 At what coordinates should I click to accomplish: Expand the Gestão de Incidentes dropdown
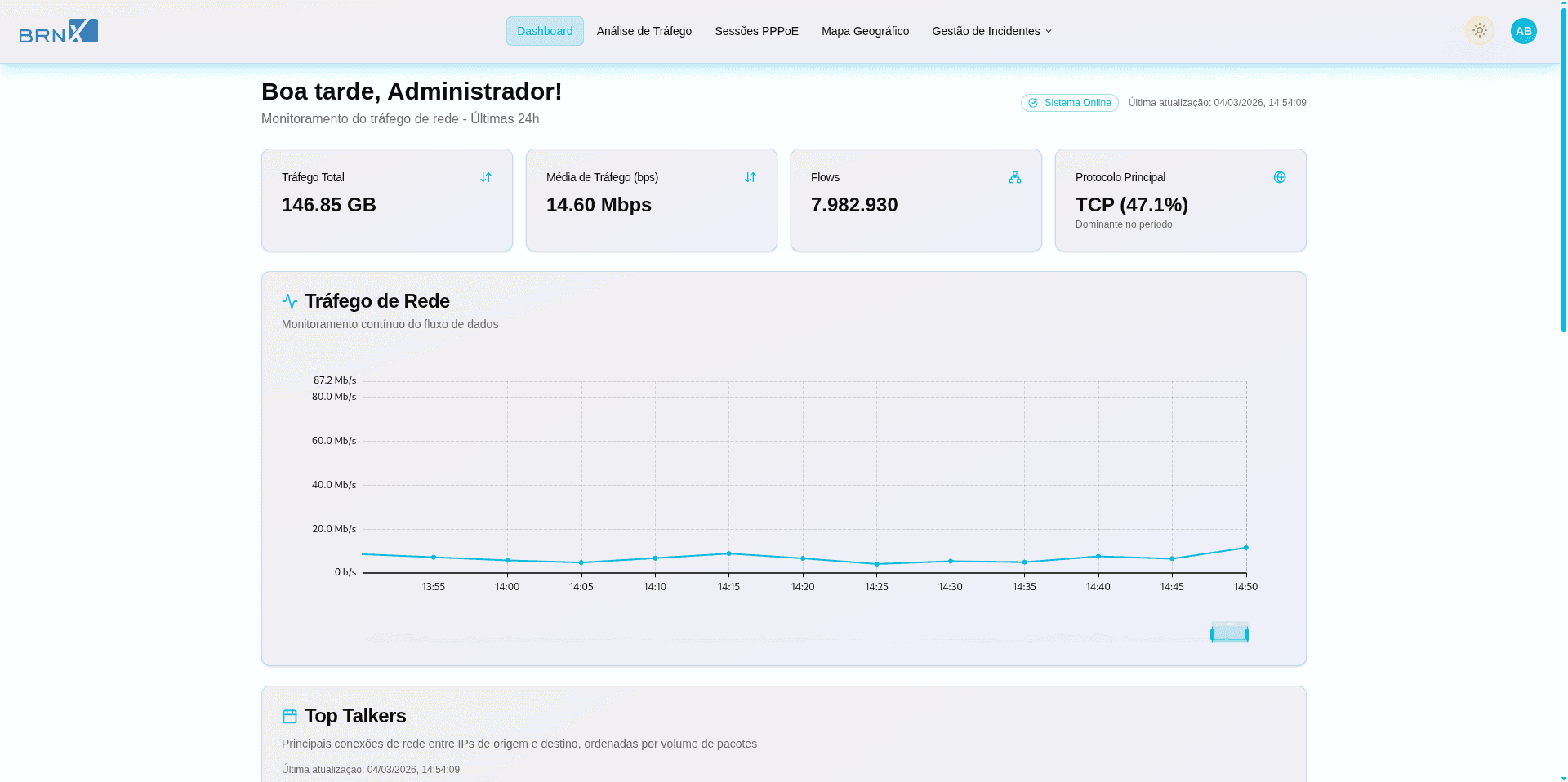(991, 31)
